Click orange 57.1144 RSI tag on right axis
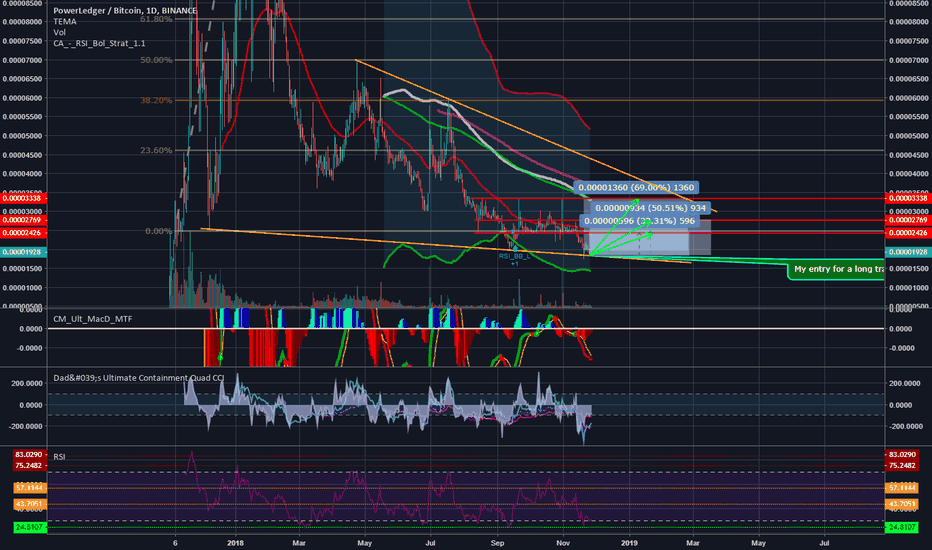This screenshot has width=932, height=550. 902,488
